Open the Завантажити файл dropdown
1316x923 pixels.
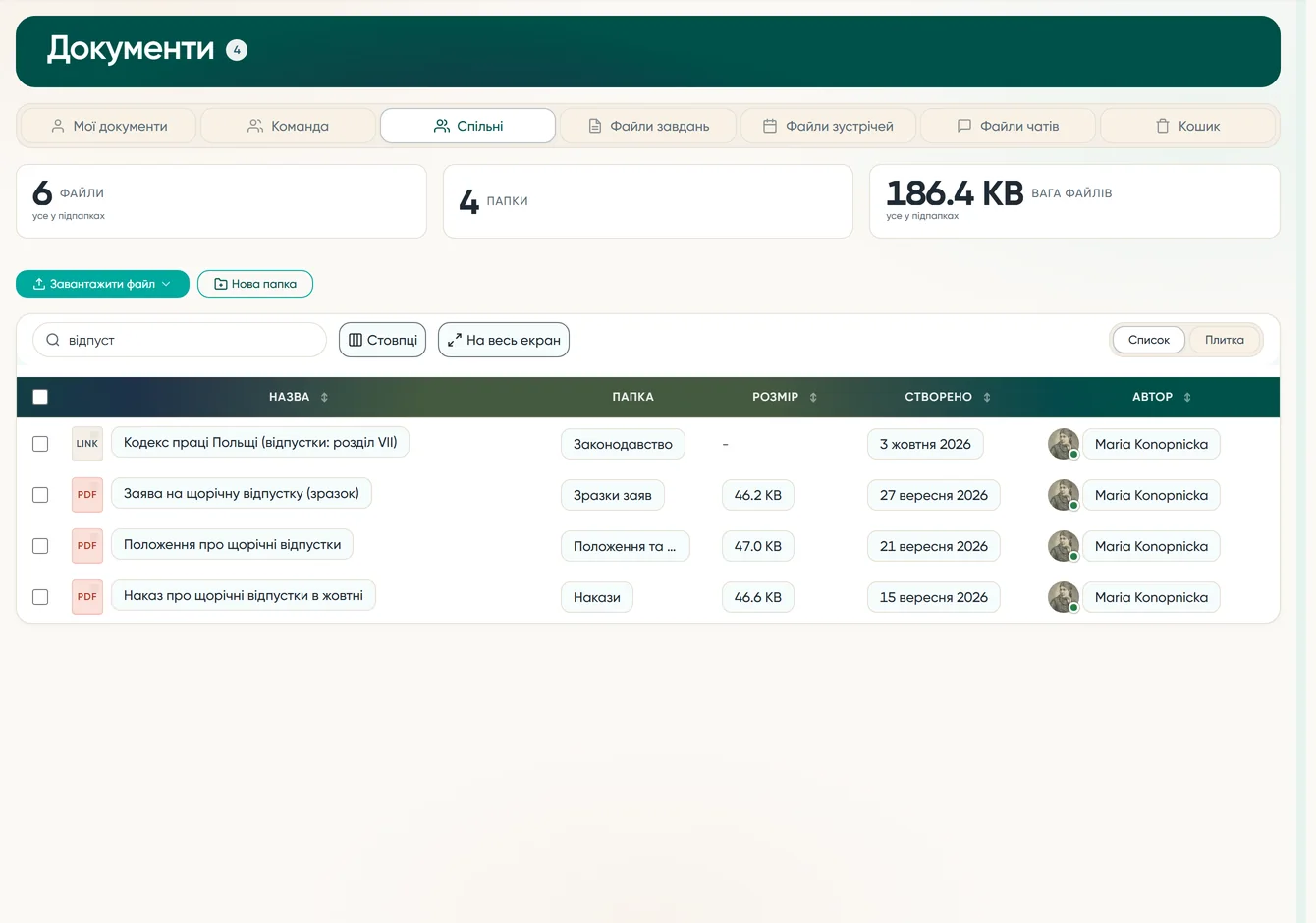pyautogui.click(x=102, y=284)
